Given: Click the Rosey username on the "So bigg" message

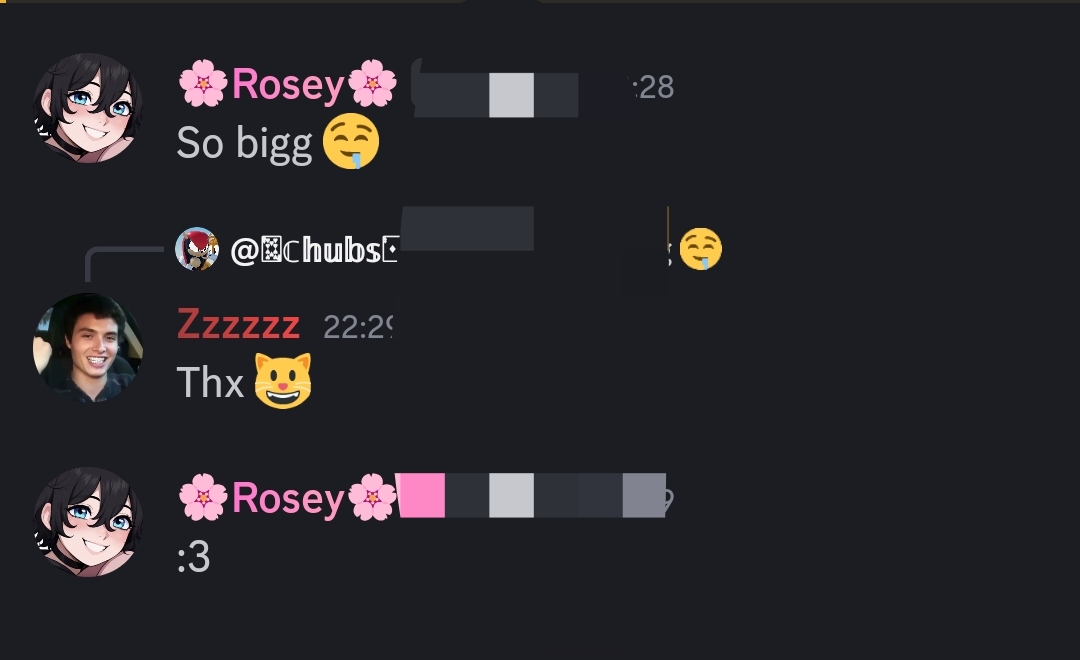Looking at the screenshot, I should (x=288, y=84).
